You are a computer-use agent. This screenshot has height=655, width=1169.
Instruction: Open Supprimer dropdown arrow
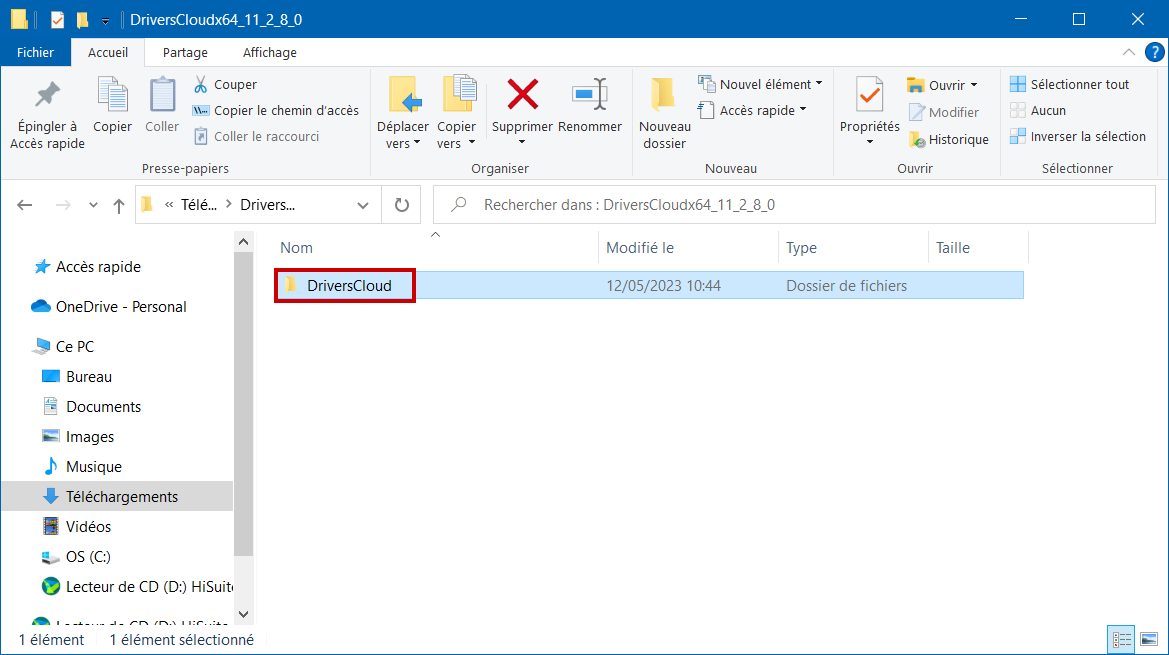[522, 142]
